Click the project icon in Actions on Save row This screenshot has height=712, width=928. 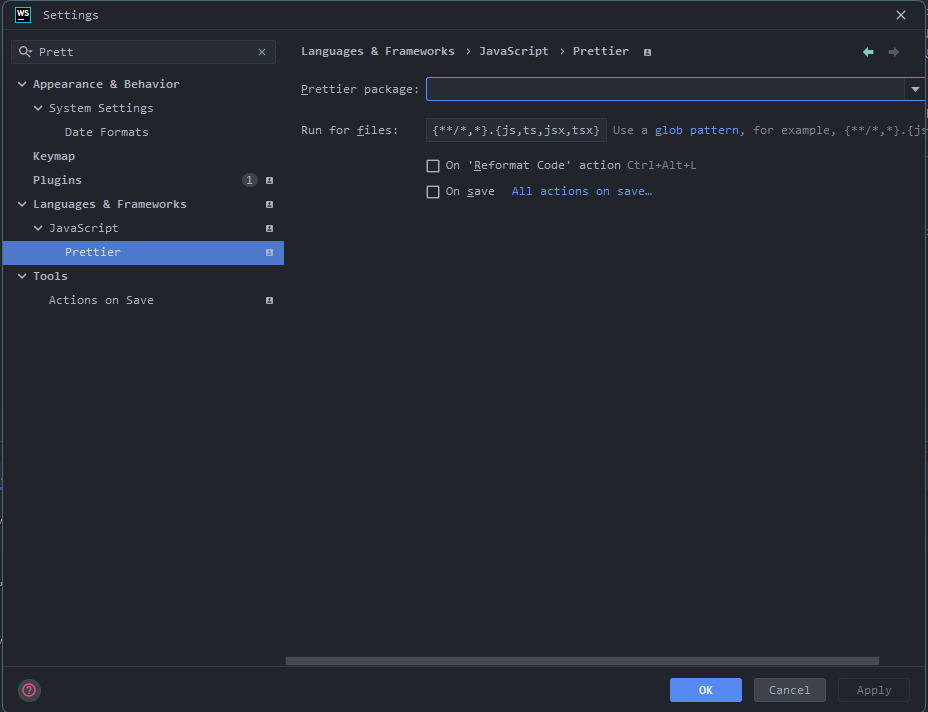[269, 301]
